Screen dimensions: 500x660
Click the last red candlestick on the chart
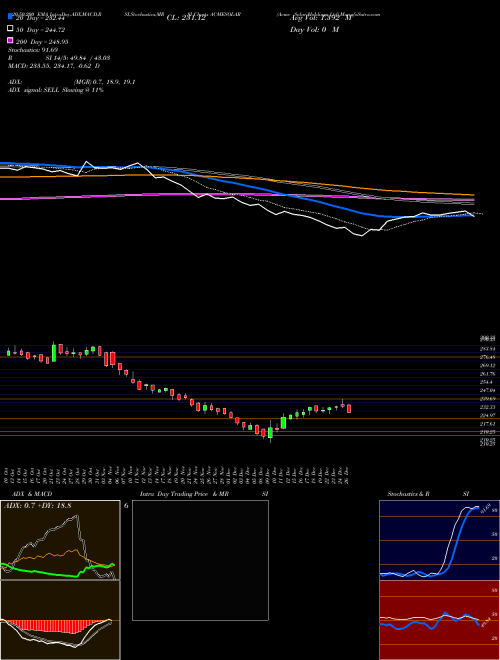tap(349, 408)
